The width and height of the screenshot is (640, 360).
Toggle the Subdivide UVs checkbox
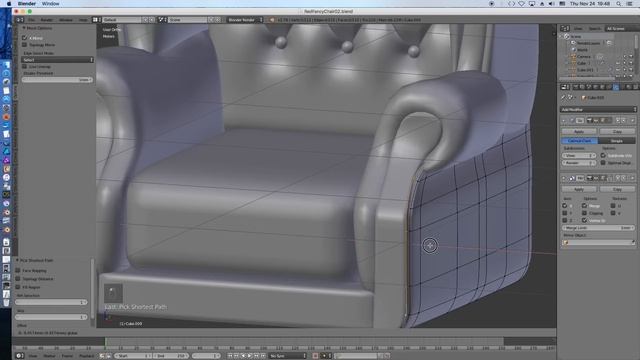point(603,156)
